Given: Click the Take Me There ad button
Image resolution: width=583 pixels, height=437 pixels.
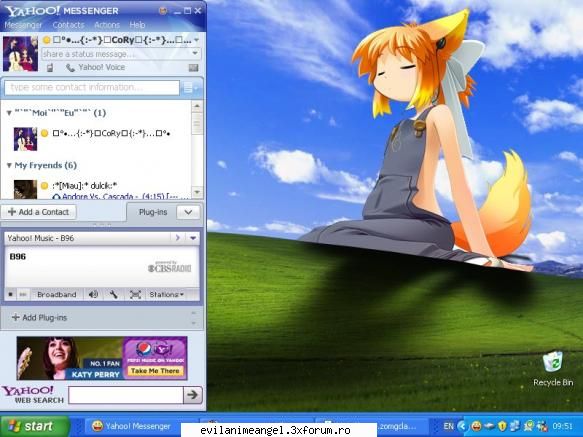Looking at the screenshot, I should pos(155,371).
